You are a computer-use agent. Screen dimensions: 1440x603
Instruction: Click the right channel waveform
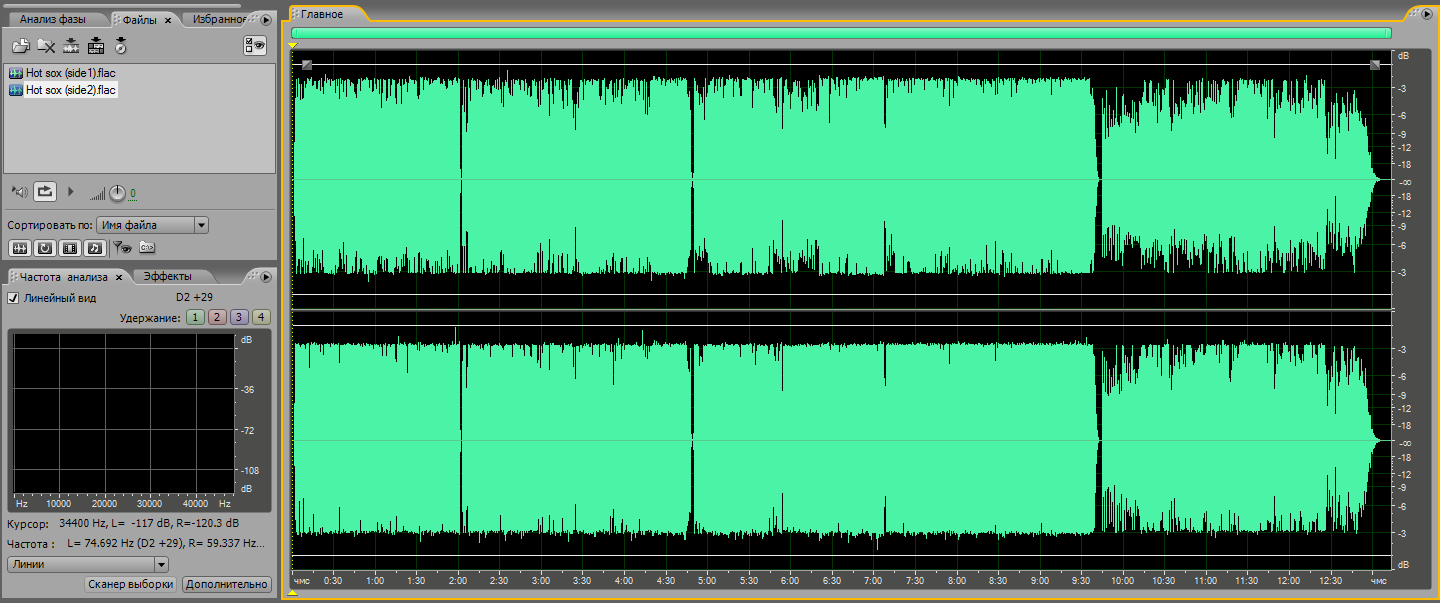coord(840,441)
